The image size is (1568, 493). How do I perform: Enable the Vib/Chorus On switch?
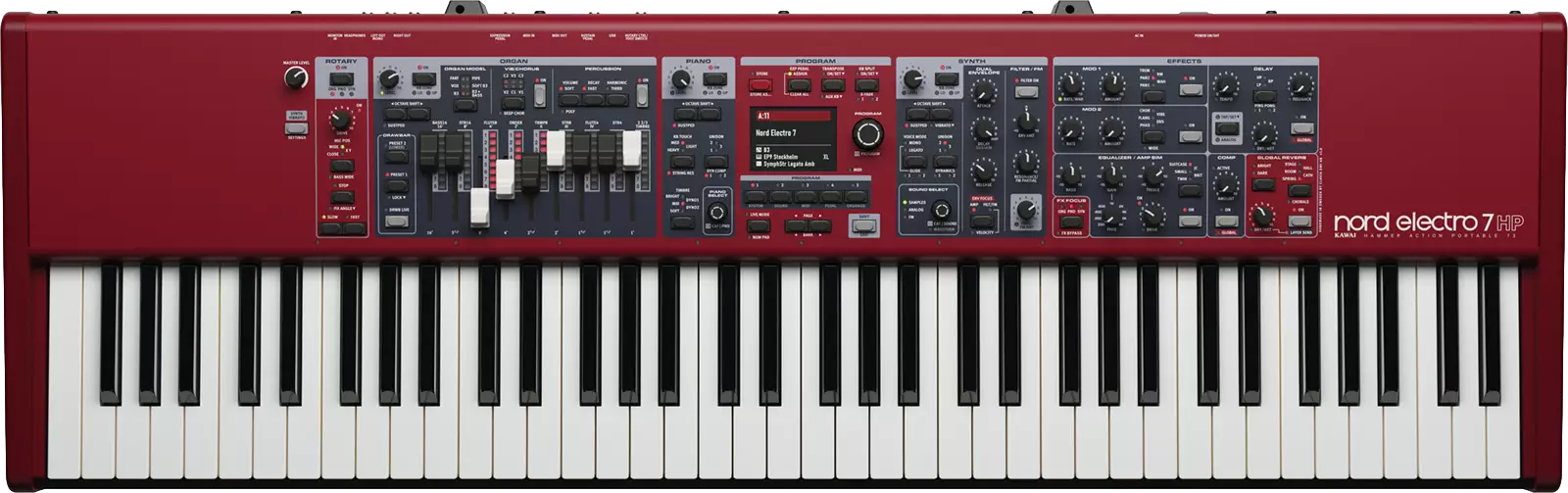[x=539, y=93]
